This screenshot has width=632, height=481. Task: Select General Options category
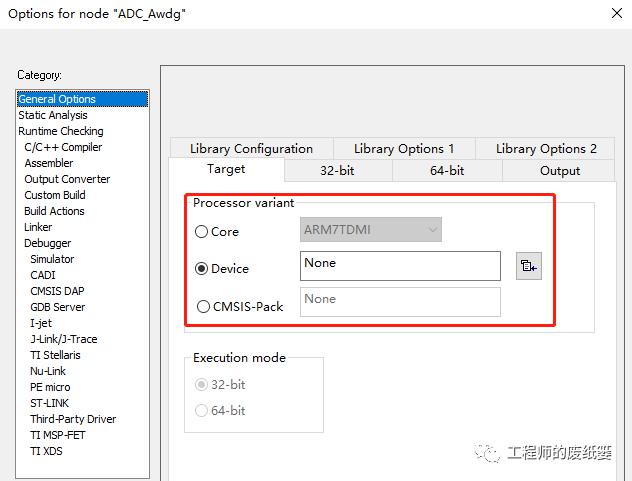[83, 99]
